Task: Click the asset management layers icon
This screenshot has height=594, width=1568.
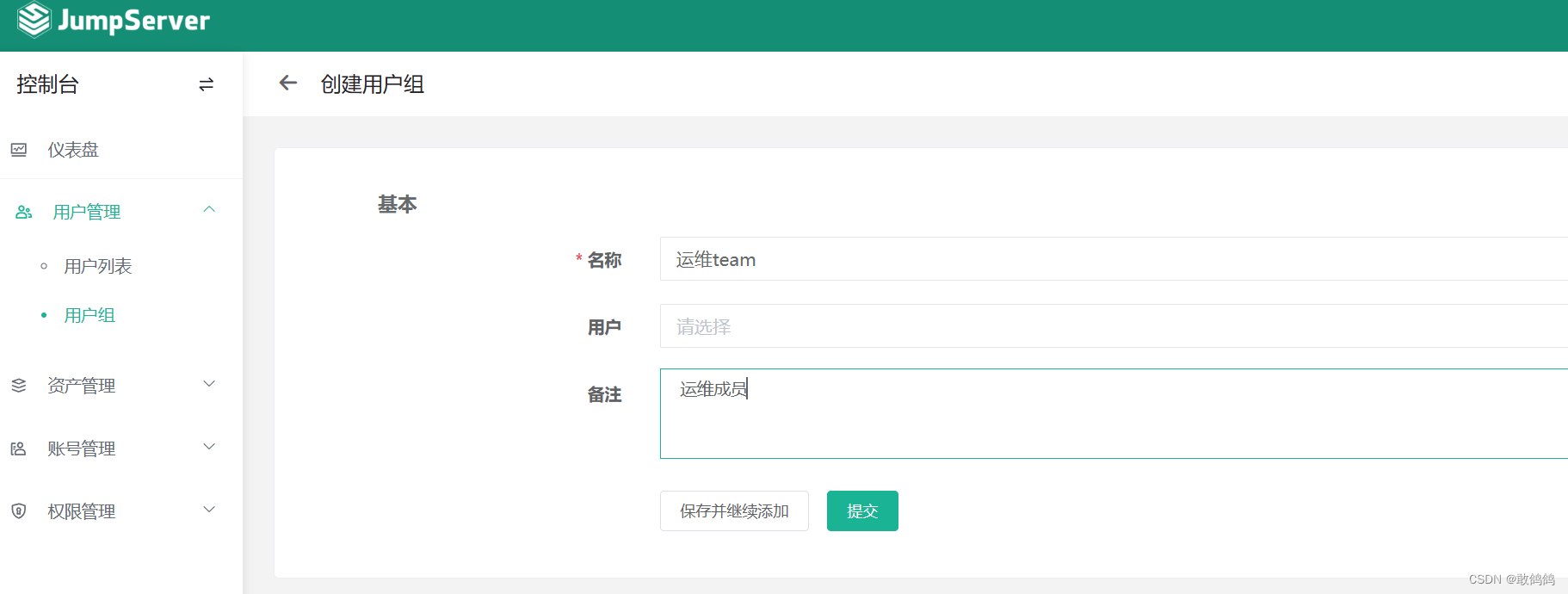Action: point(19,386)
